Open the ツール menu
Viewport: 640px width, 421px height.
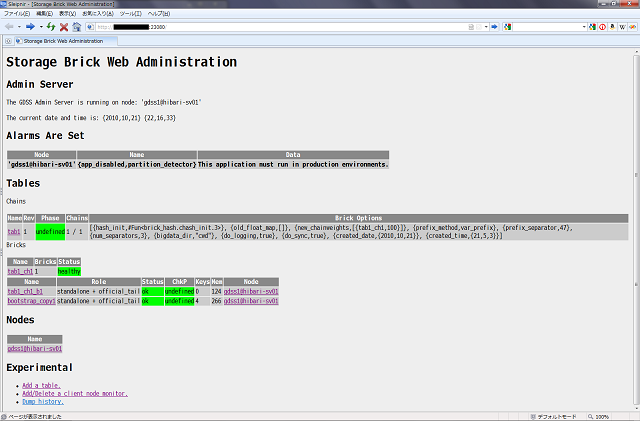130,14
